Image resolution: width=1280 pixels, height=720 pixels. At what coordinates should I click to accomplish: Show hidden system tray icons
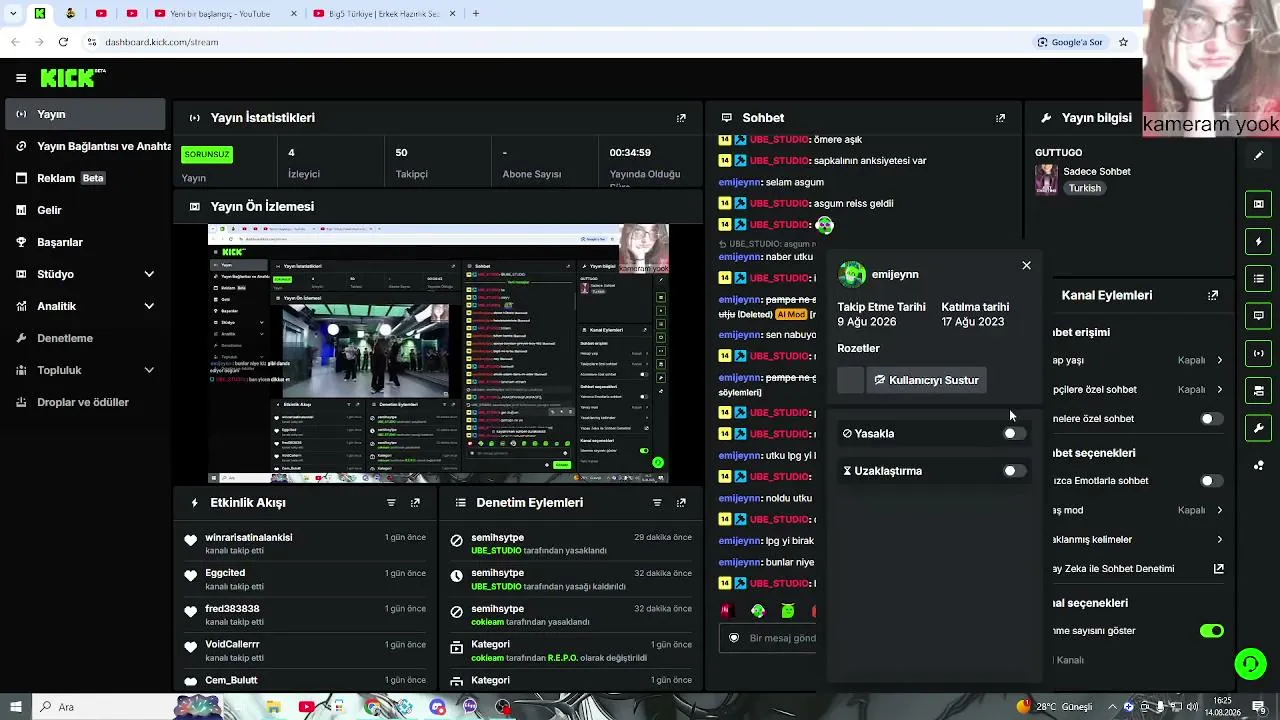[1112, 707]
